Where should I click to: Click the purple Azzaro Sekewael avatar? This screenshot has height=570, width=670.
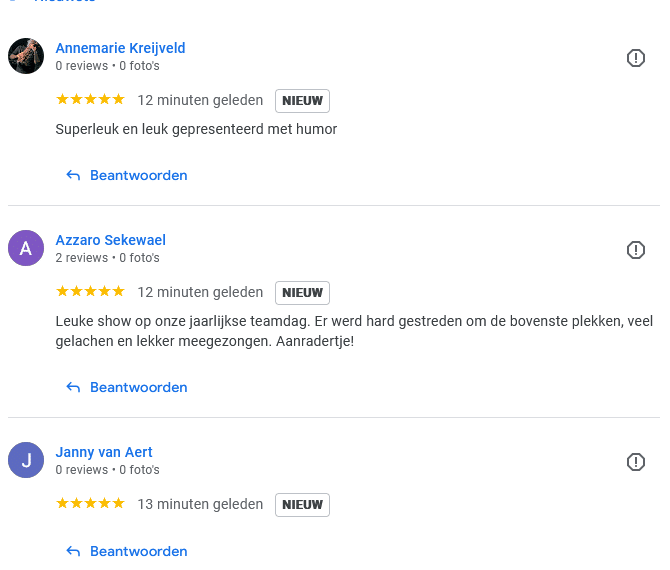pos(26,248)
